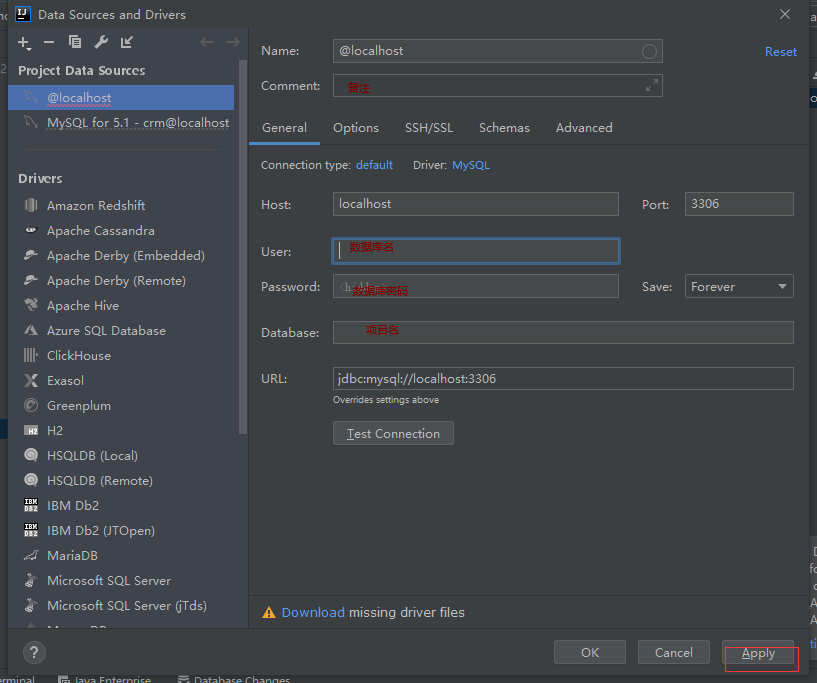Go back with the left arrow icon
817x683 pixels.
coord(207,42)
